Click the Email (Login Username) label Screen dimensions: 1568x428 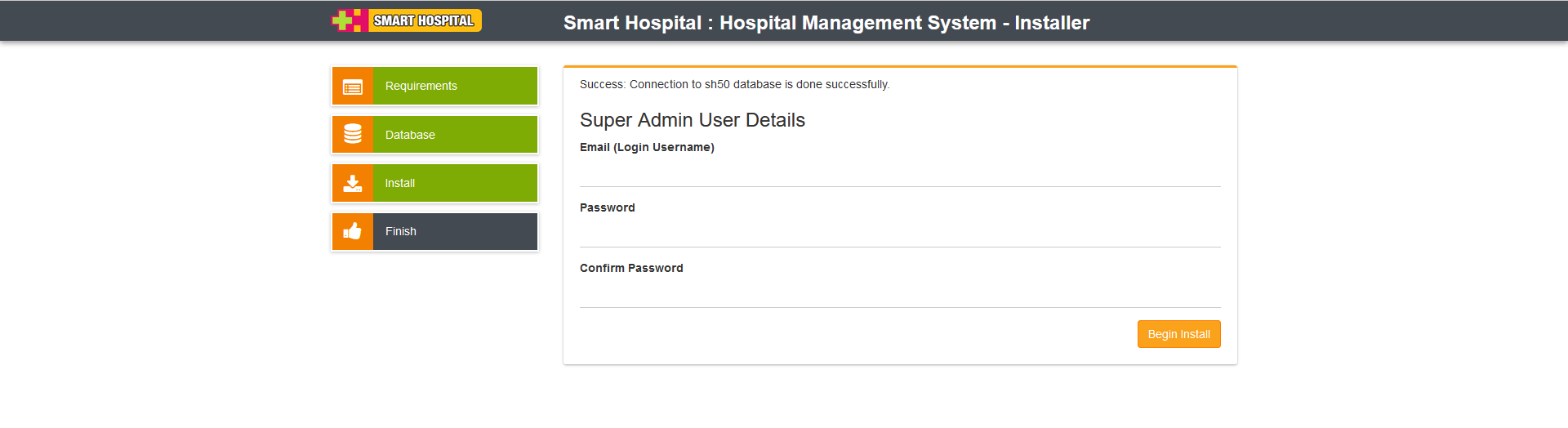(647, 147)
